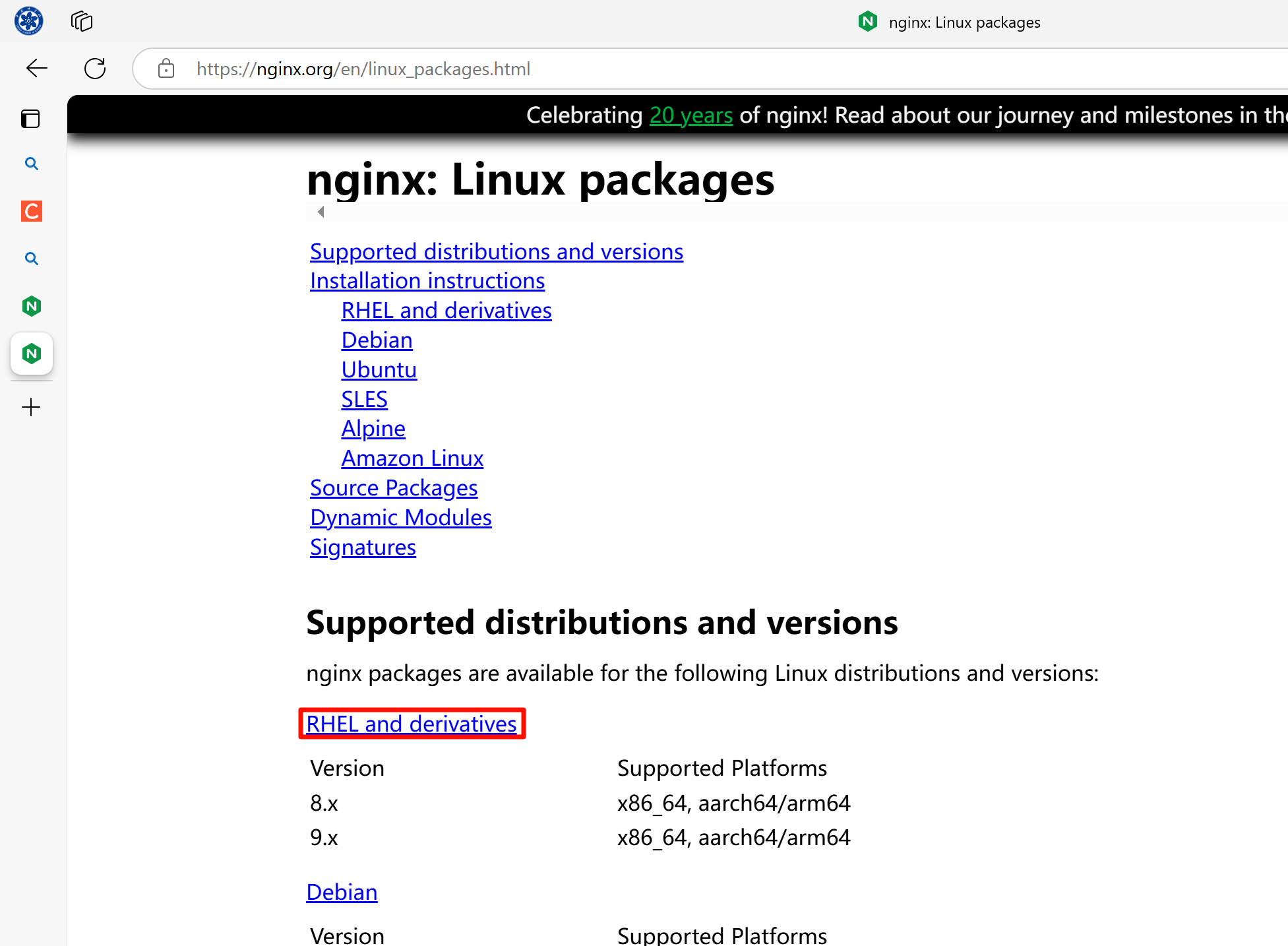
Task: Click the small left triangle under page heading
Action: [321, 212]
